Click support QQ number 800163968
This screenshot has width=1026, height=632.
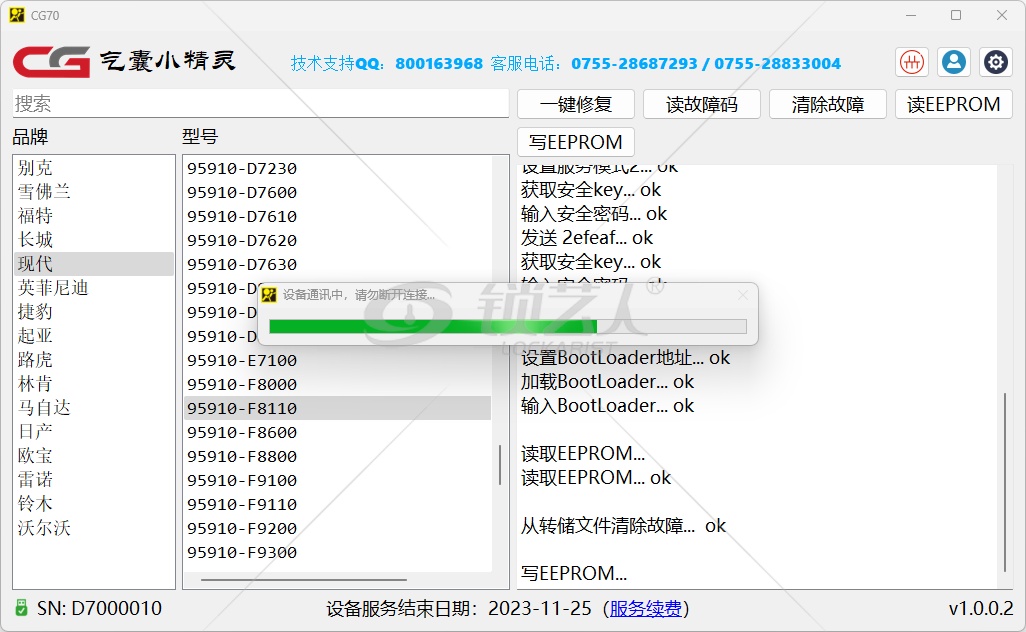(438, 63)
